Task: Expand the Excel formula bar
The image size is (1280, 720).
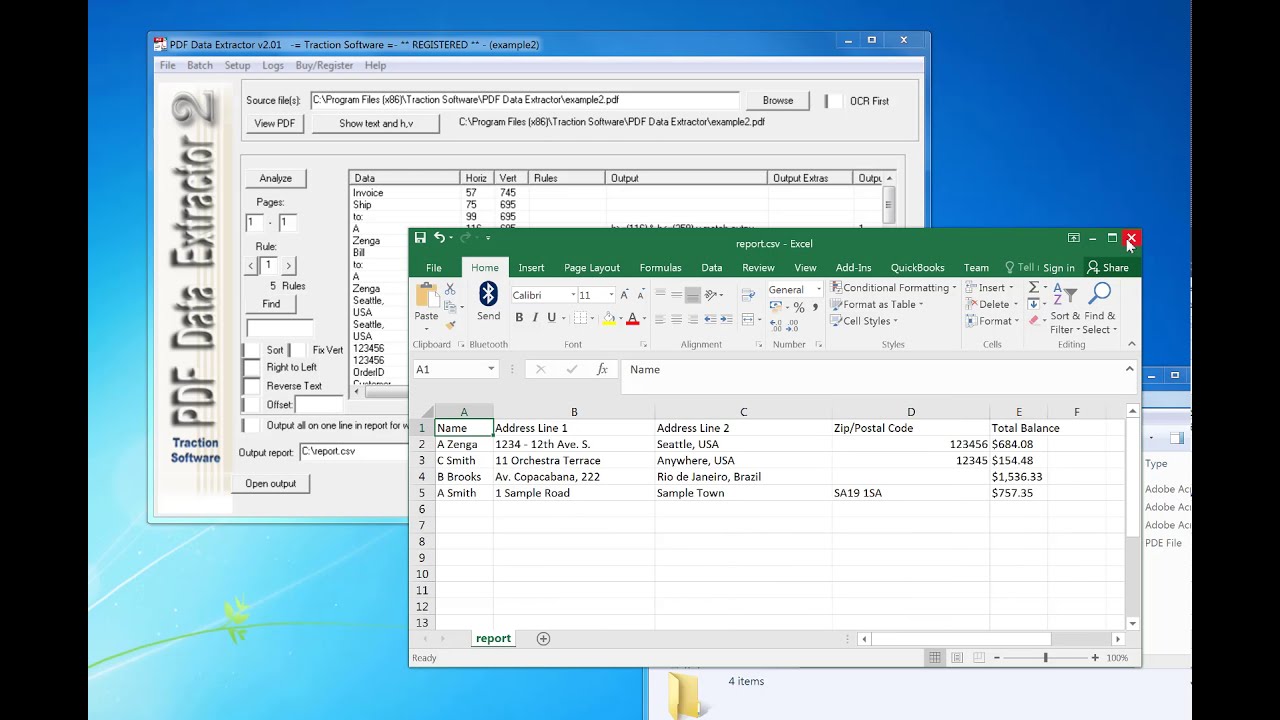Action: click(x=1130, y=369)
